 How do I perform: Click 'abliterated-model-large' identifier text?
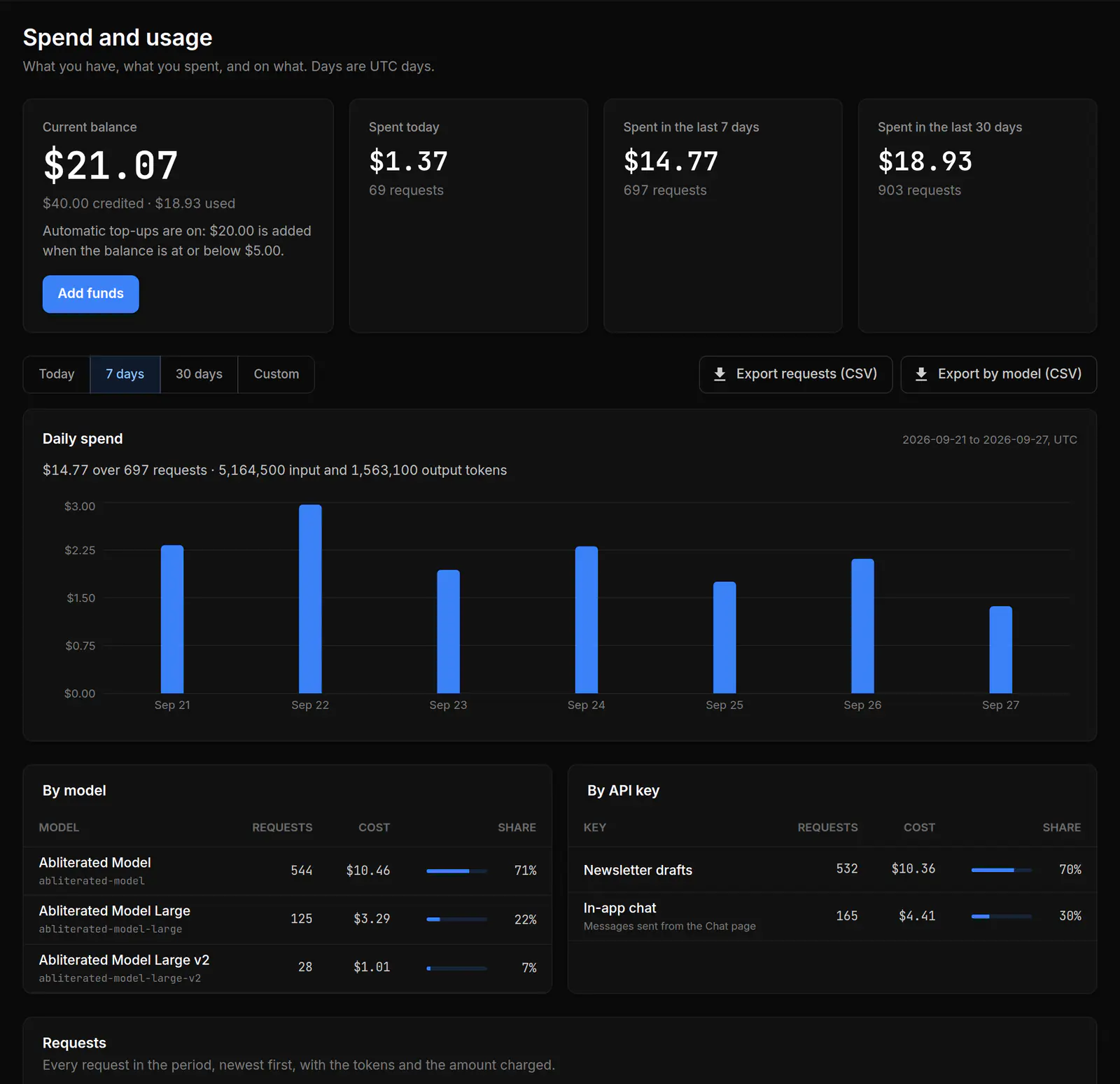click(111, 929)
